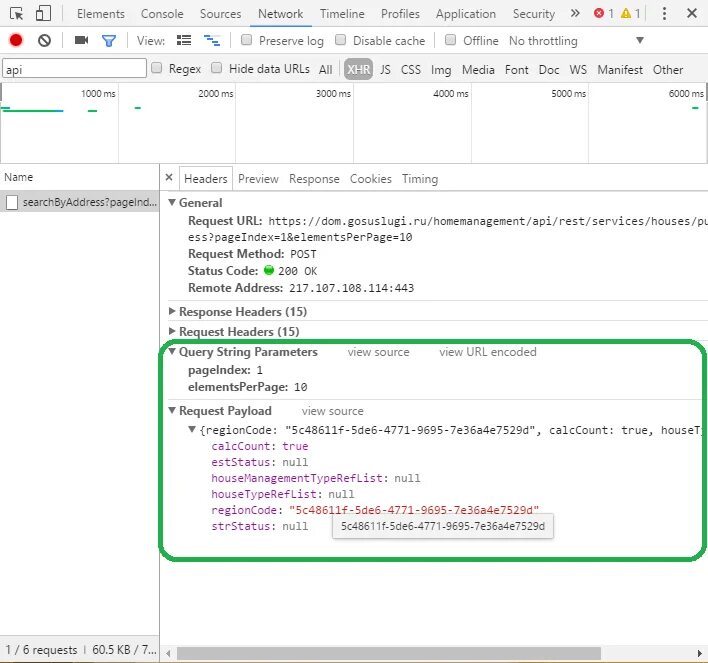This screenshot has width=708, height=663.
Task: Click view source for request payload
Action: (x=332, y=411)
